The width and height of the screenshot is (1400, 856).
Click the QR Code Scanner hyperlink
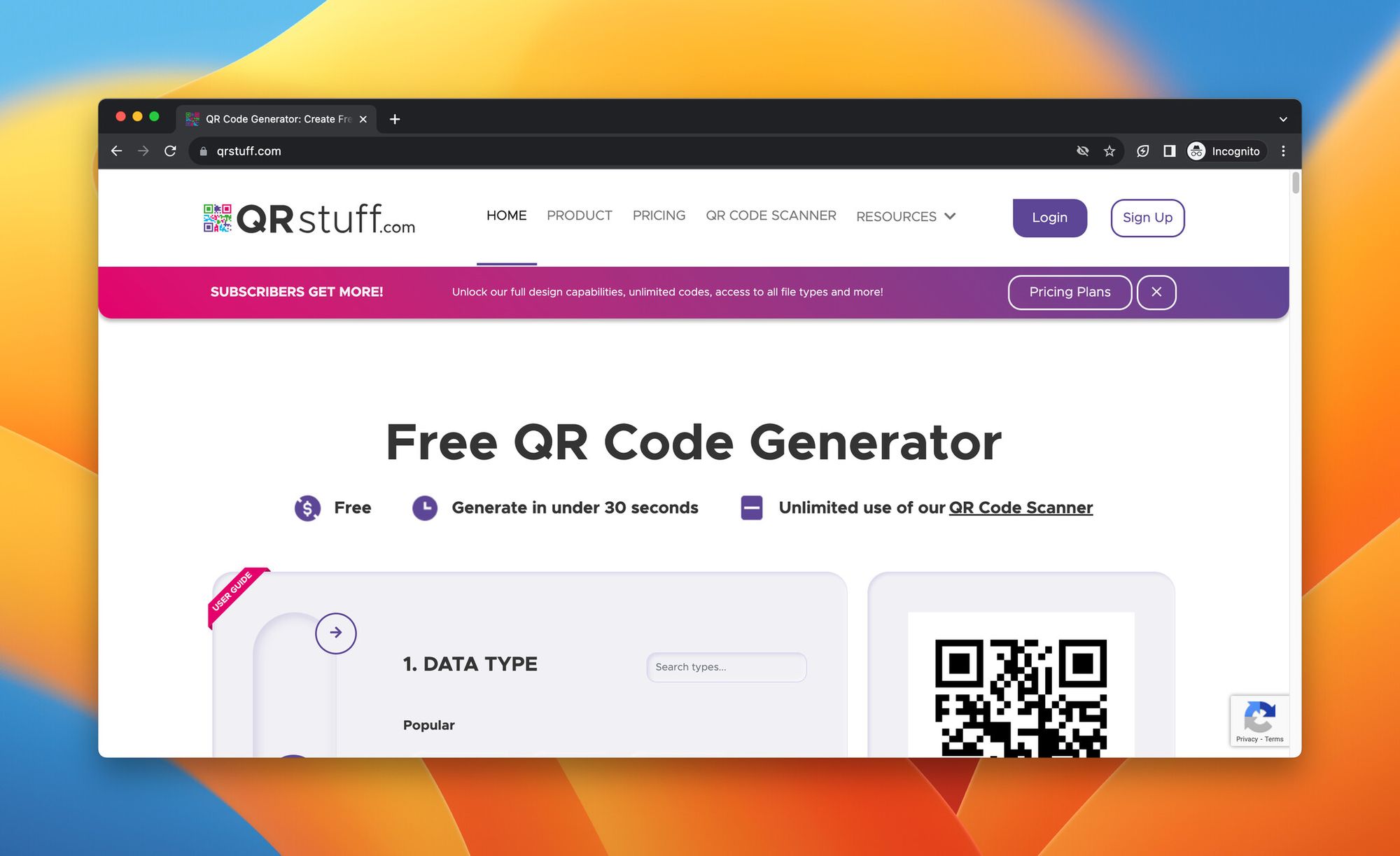pyautogui.click(x=1021, y=507)
